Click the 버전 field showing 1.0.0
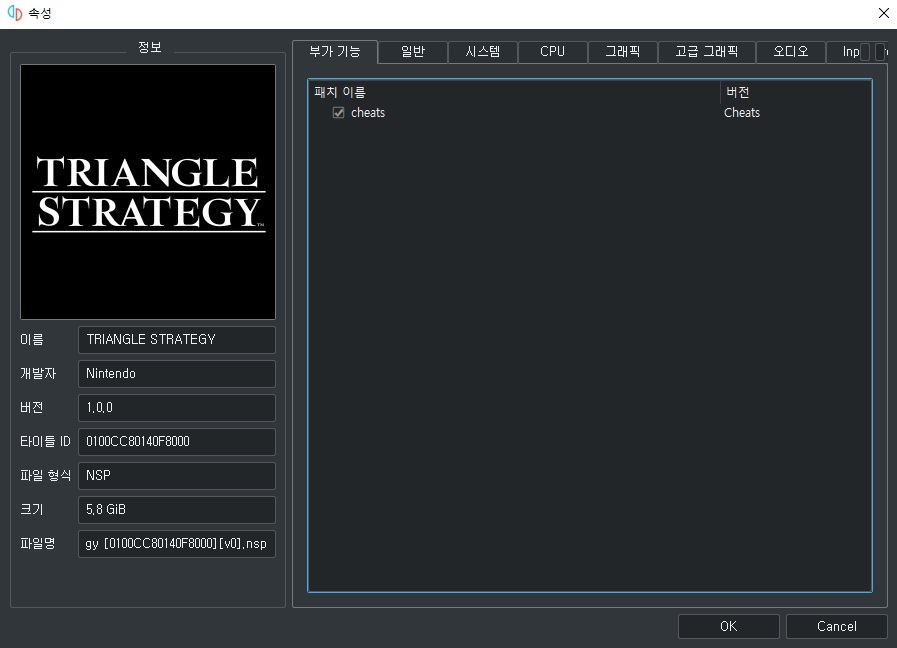The image size is (897, 648). [x=177, y=408]
